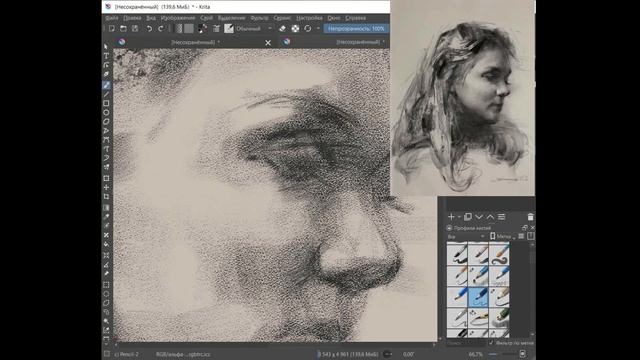640x360 pixels.
Task: Click the open file toolbar icon
Action: pos(123,29)
